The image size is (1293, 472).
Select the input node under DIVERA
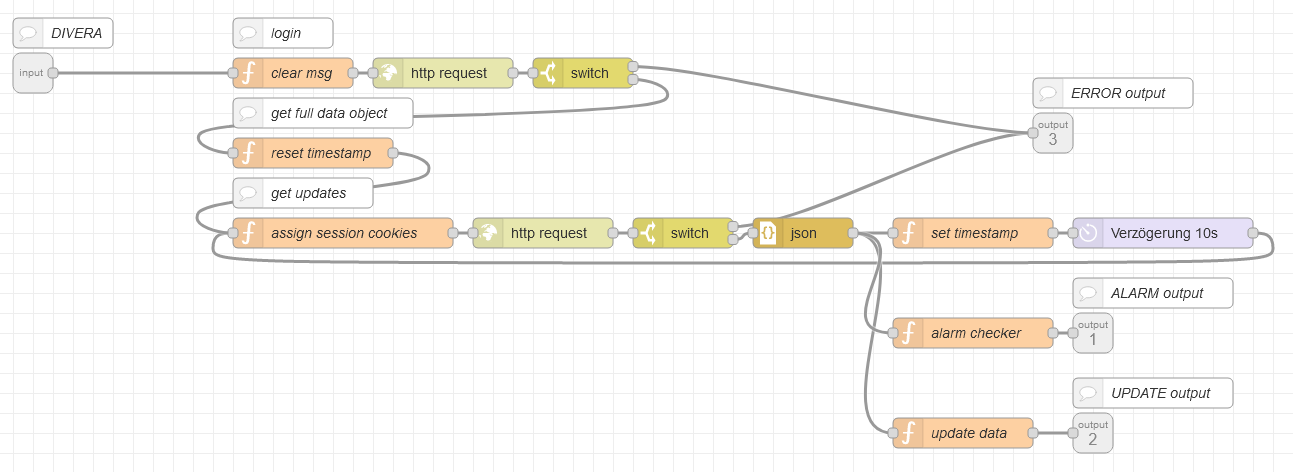32,73
